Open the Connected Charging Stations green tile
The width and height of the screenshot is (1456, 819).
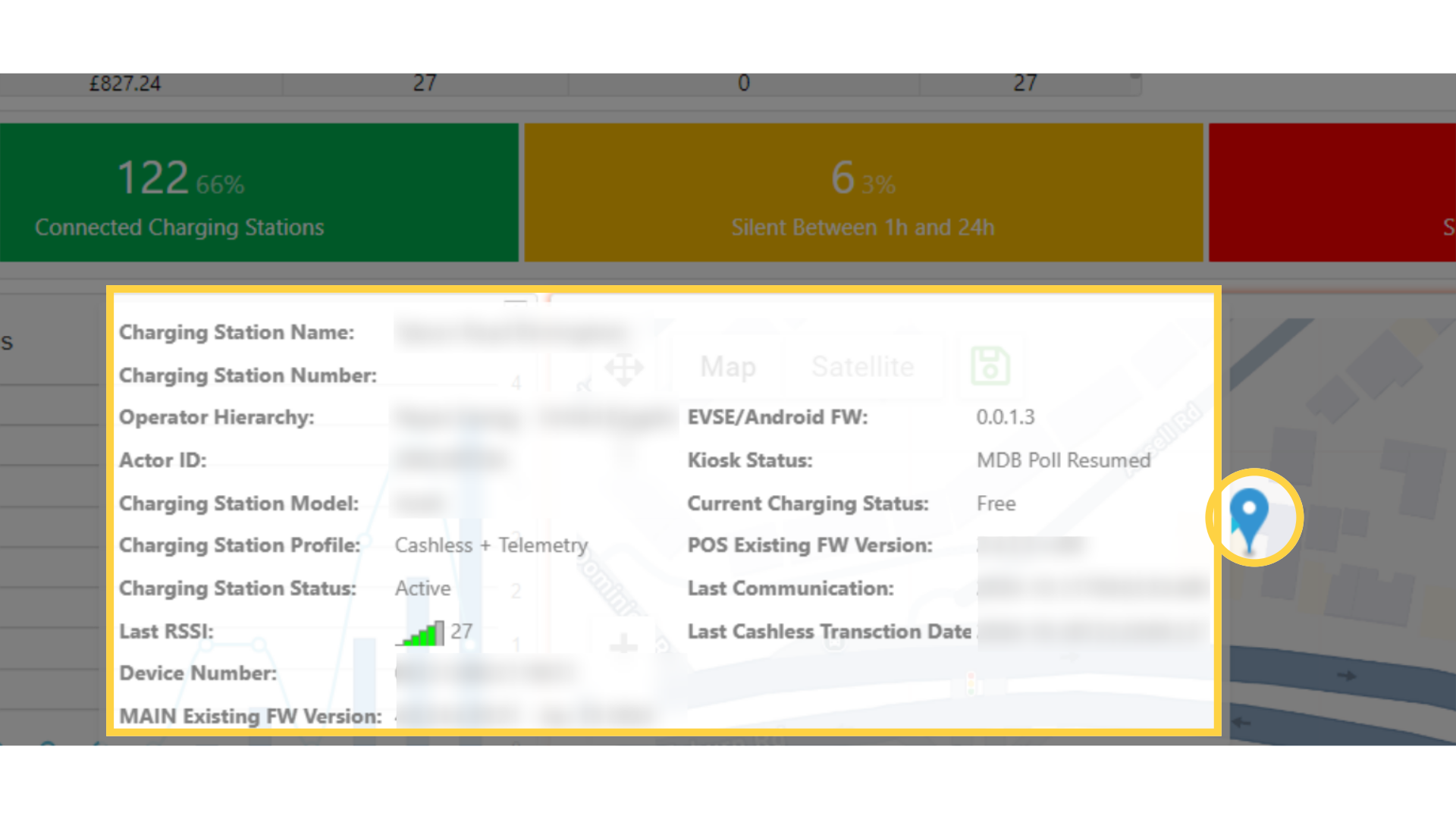click(259, 193)
